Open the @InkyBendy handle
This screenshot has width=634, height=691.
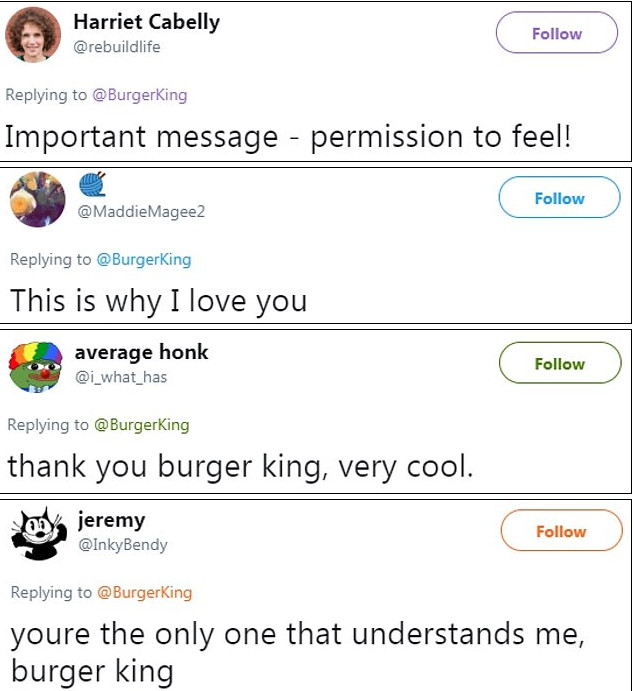(122, 545)
